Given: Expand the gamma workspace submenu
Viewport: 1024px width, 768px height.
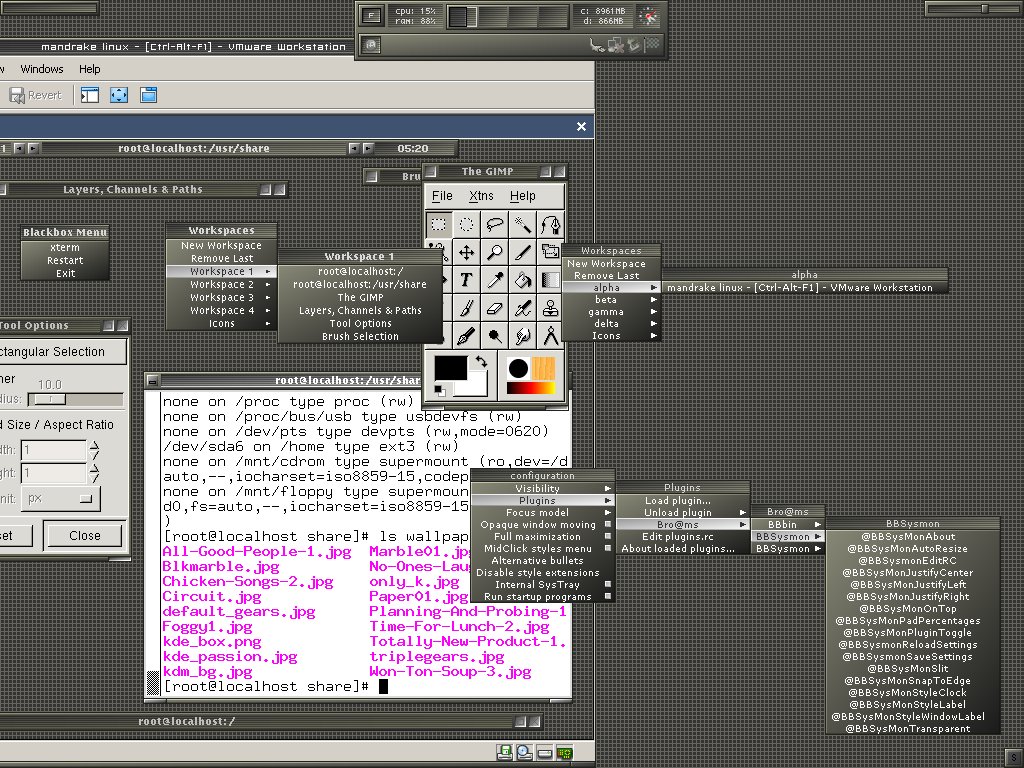Looking at the screenshot, I should pyautogui.click(x=611, y=312).
